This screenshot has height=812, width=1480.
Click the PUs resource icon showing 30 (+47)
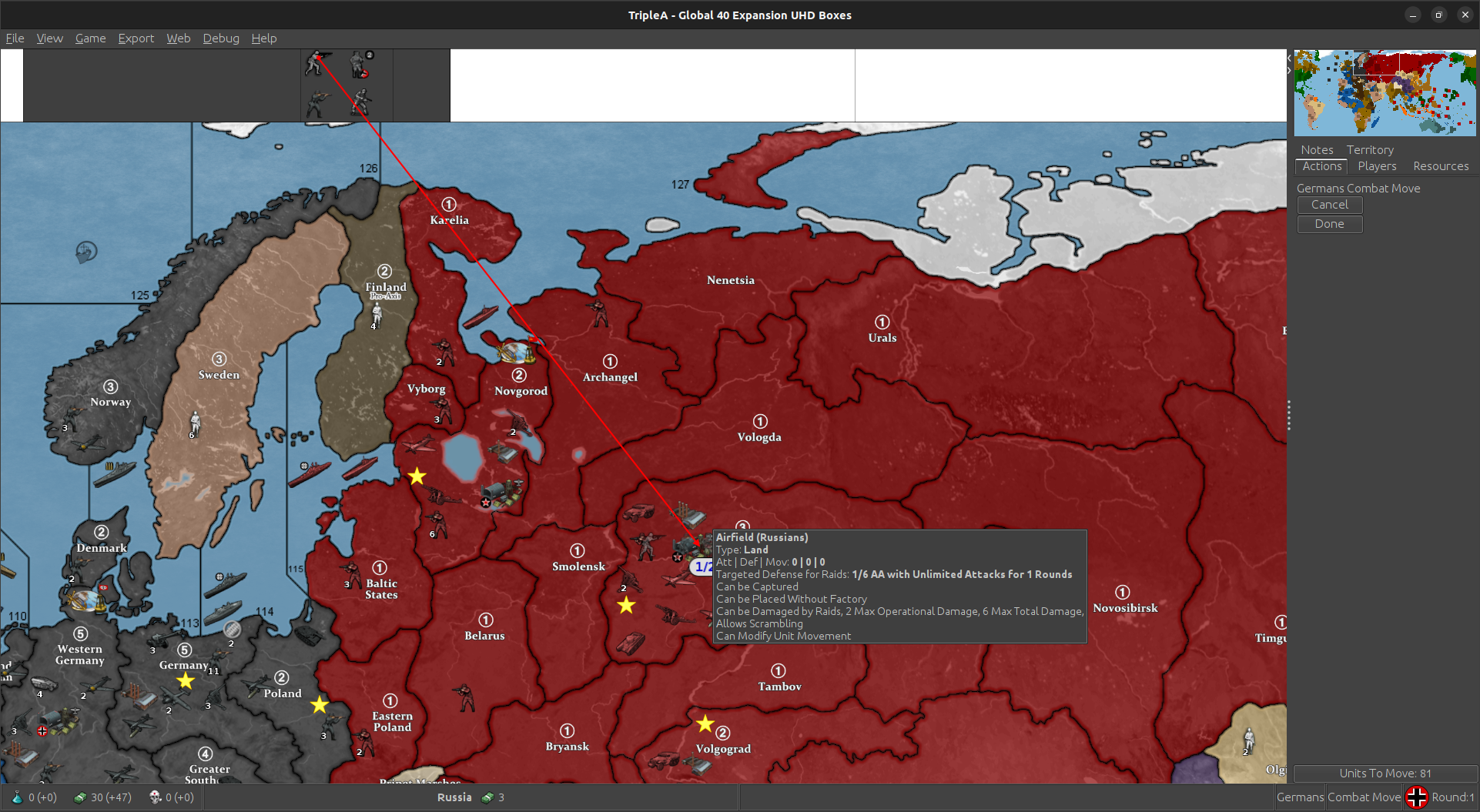[x=79, y=797]
